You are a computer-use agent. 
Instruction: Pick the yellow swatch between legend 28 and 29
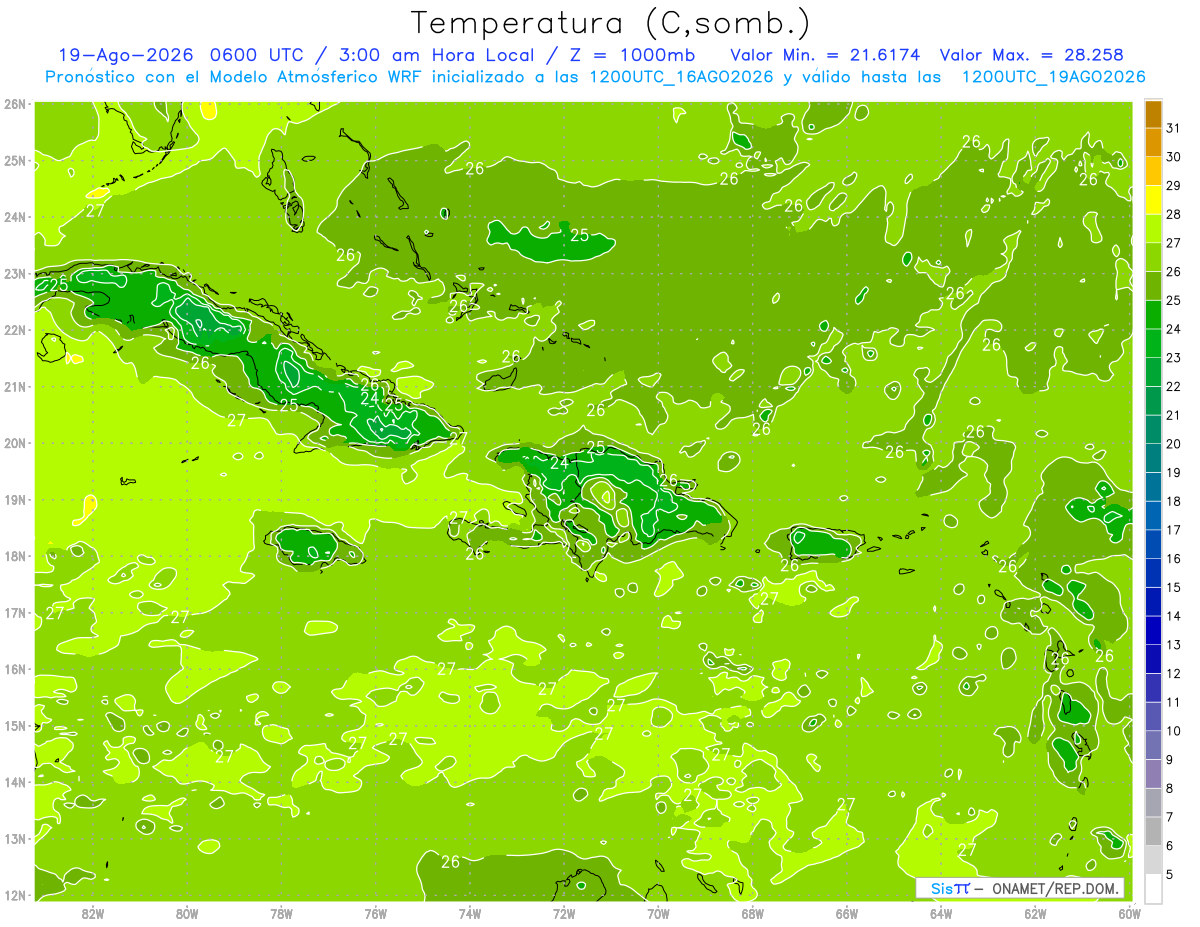coord(1153,199)
